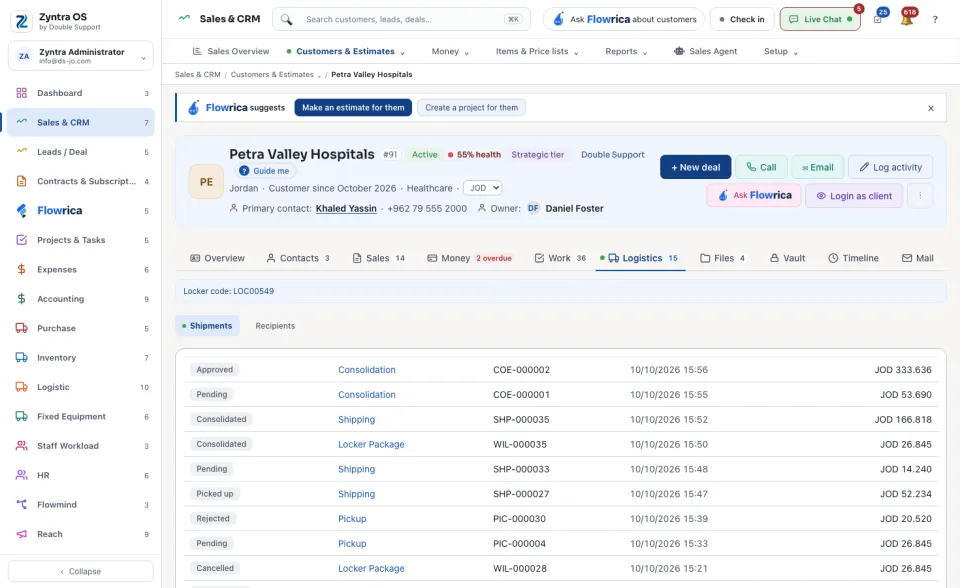
Task: Click the search magnifier icon
Action: point(287,20)
